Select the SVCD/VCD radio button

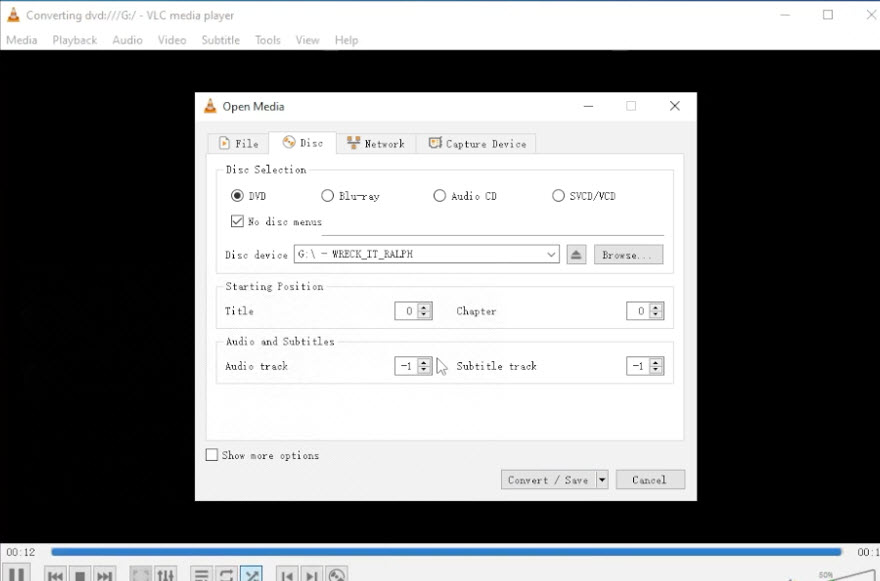[558, 195]
